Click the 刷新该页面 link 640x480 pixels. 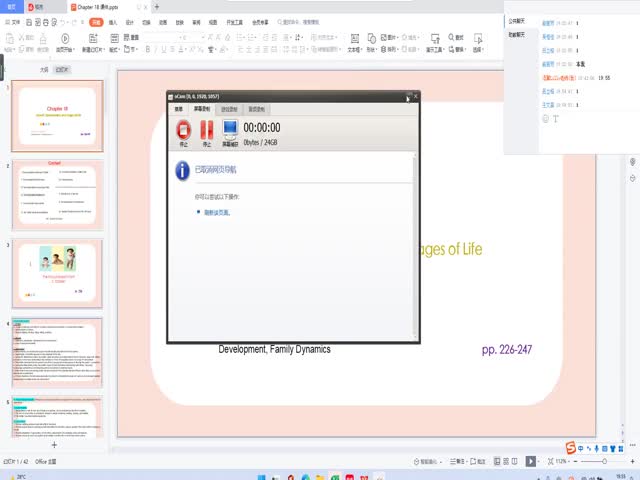pos(217,212)
